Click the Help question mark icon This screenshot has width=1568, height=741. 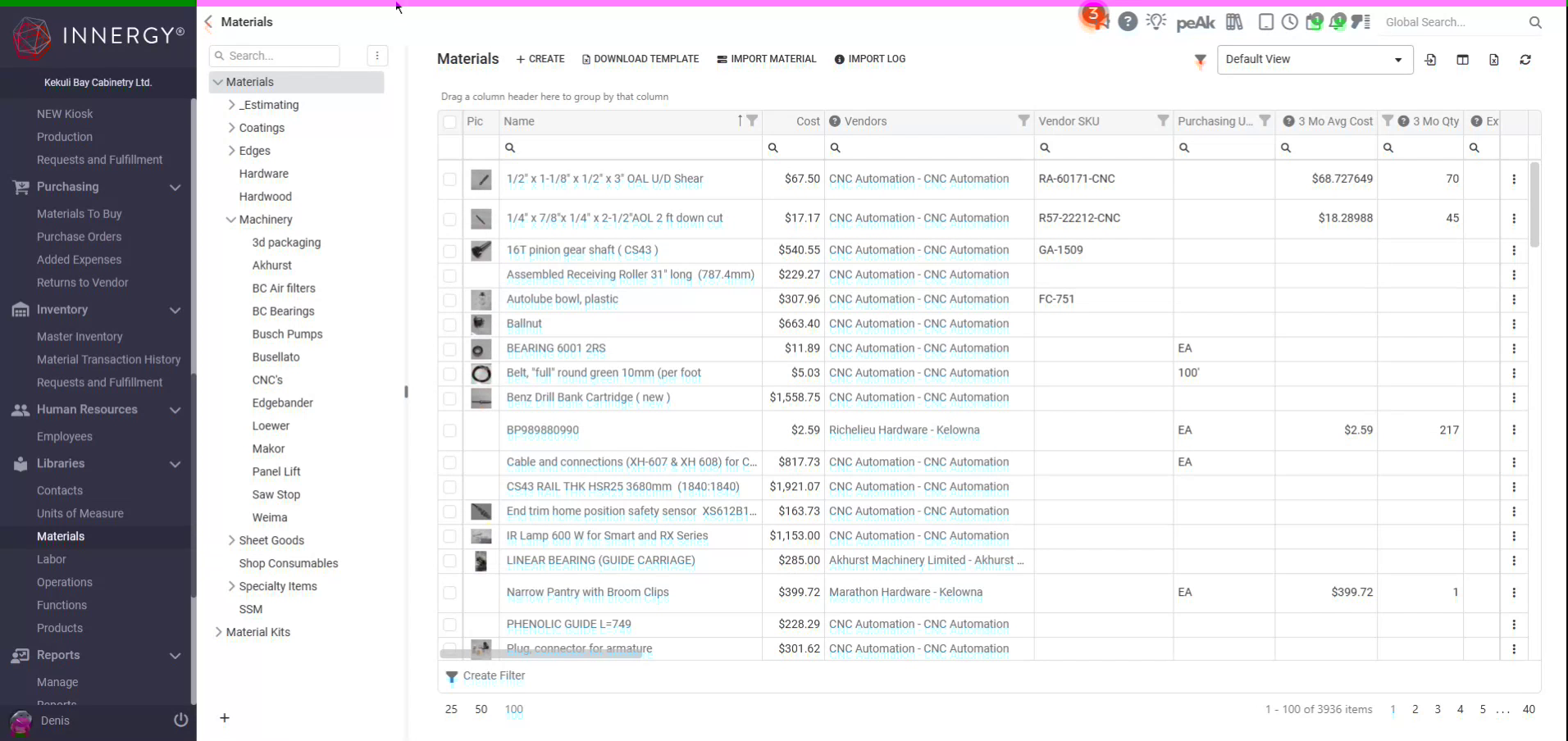click(1128, 22)
